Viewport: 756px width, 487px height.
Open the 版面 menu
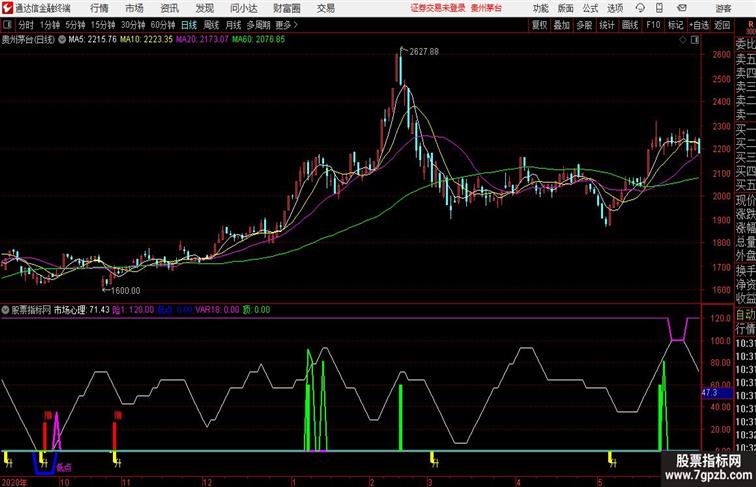pyautogui.click(x=566, y=8)
